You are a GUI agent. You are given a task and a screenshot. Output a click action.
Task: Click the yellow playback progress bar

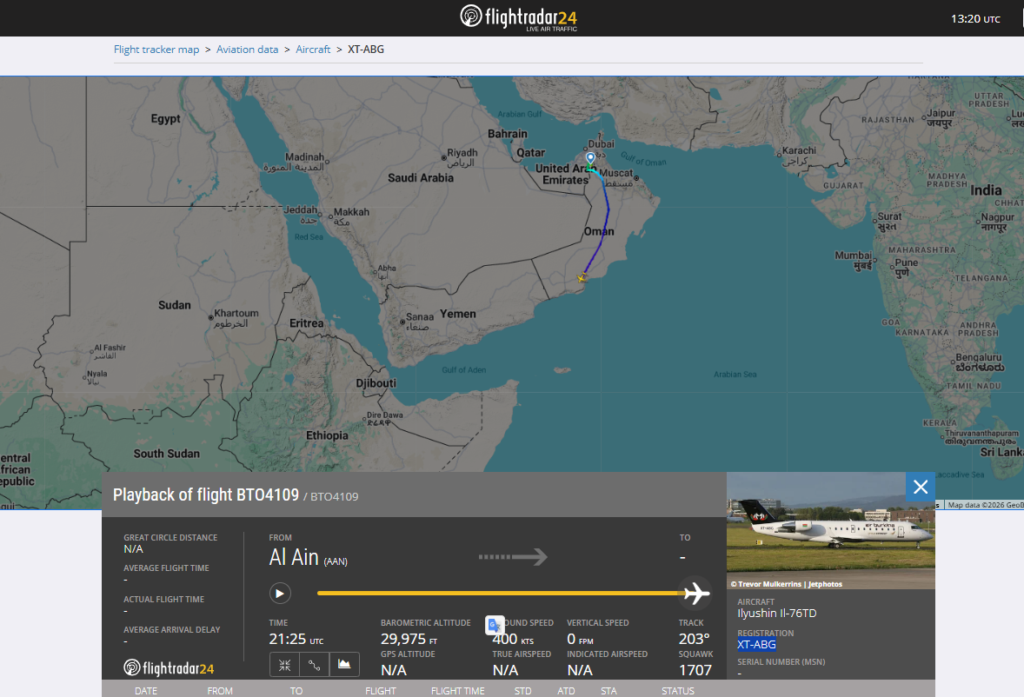(x=500, y=593)
